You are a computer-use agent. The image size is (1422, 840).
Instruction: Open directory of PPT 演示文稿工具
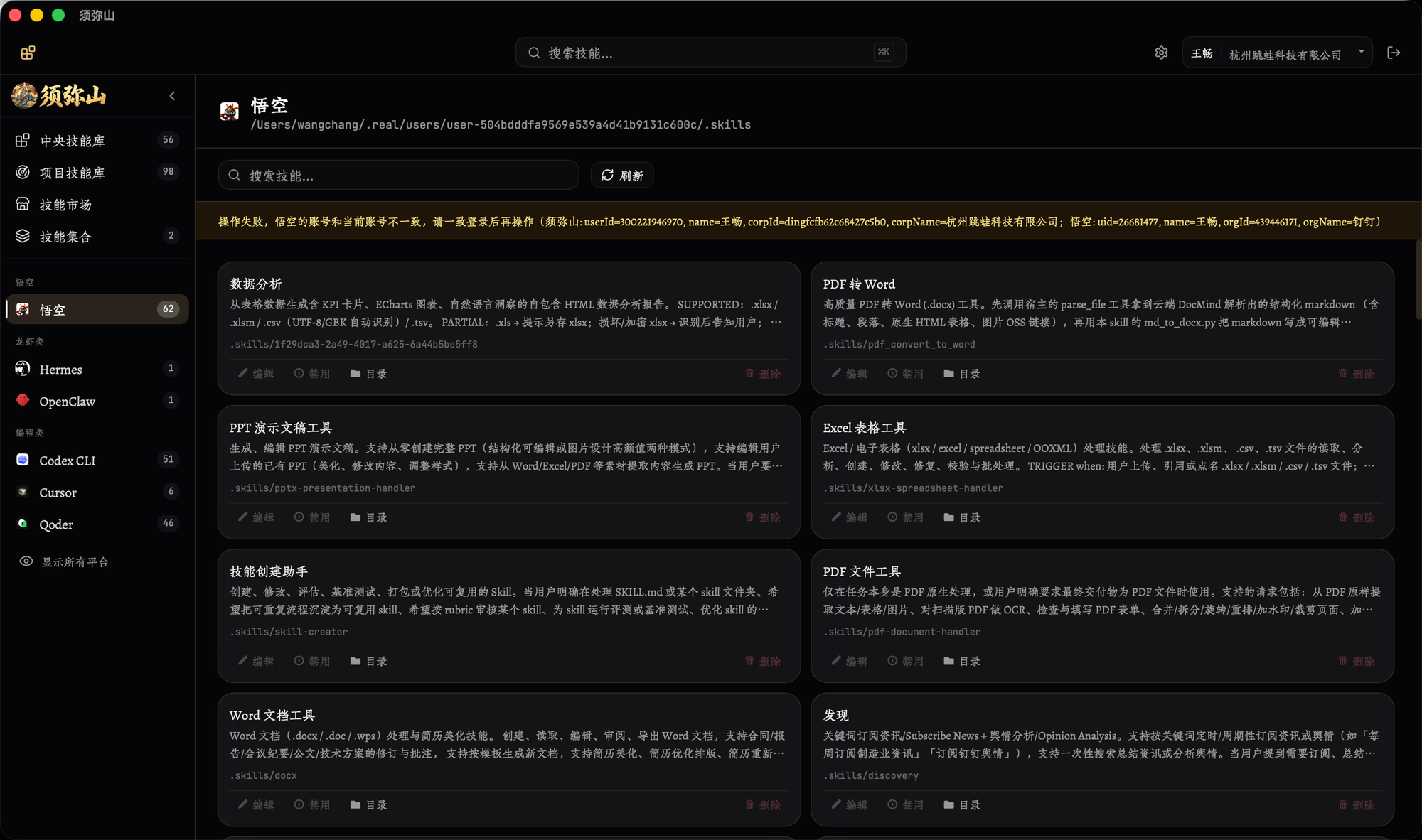pos(368,517)
